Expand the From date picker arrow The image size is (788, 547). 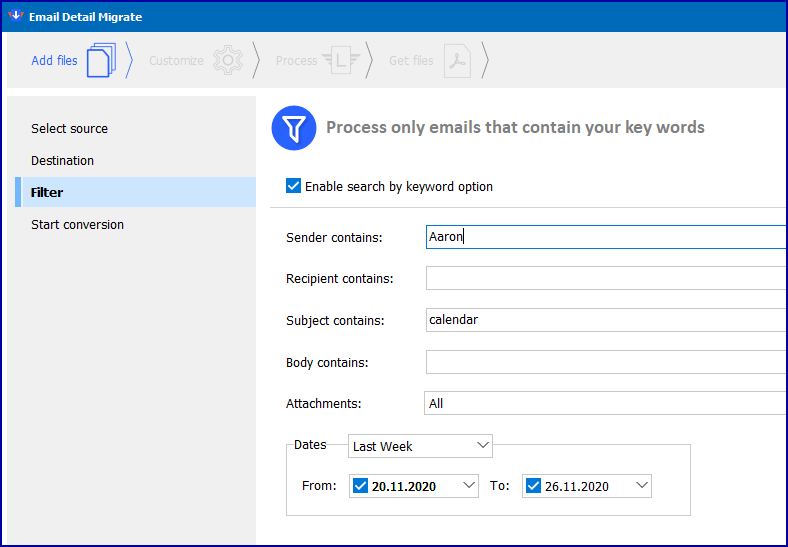click(469, 486)
